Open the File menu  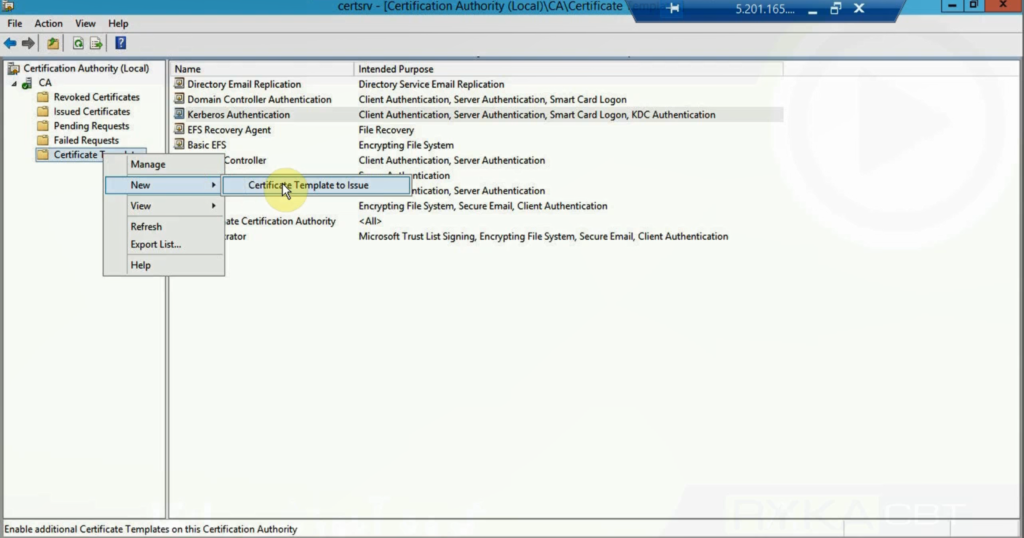(x=14, y=24)
